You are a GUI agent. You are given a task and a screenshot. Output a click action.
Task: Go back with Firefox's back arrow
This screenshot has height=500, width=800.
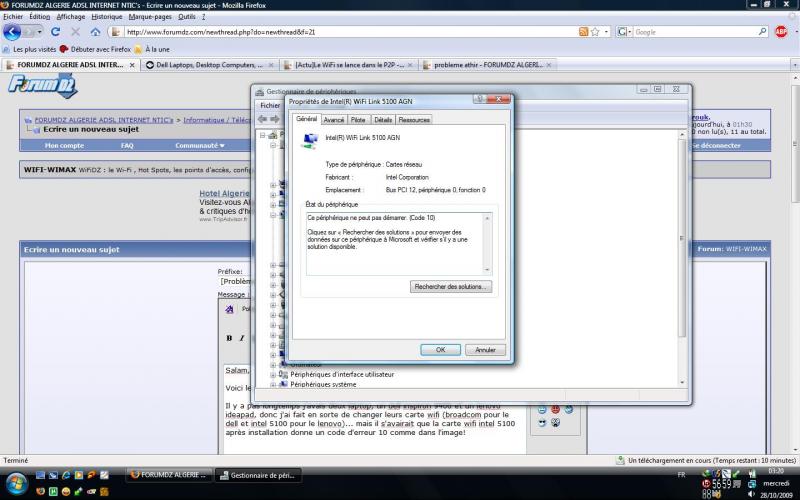[x=12, y=32]
